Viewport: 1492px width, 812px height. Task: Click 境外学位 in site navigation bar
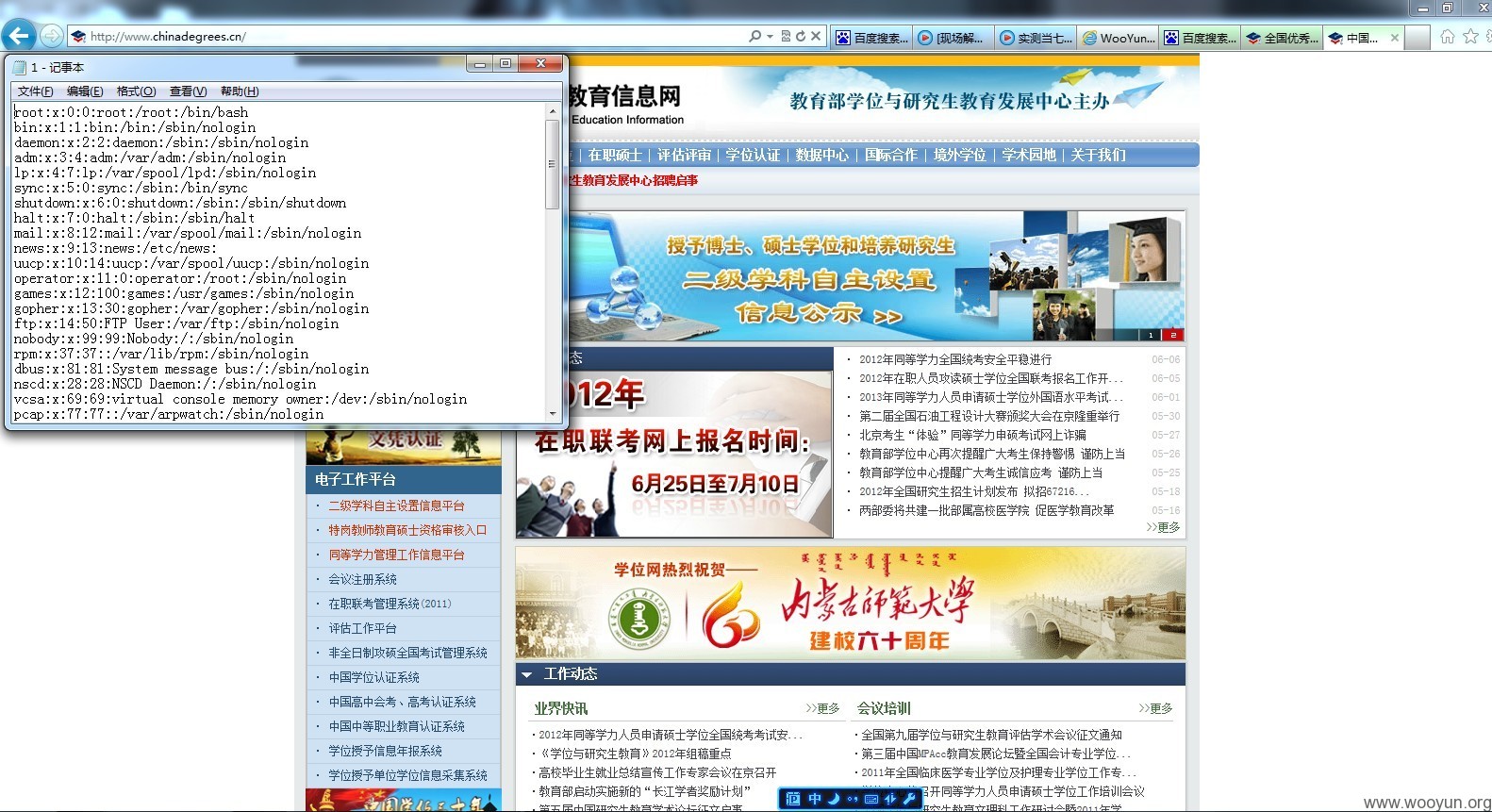(960, 155)
